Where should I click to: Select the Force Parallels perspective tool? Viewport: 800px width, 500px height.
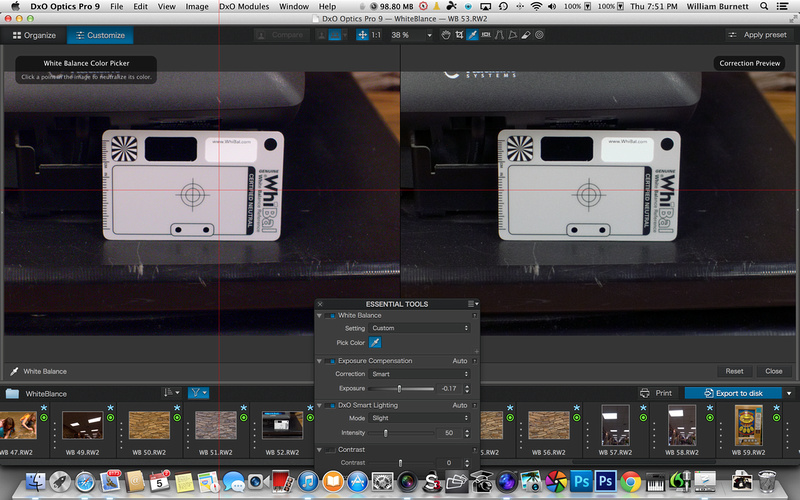[x=499, y=35]
